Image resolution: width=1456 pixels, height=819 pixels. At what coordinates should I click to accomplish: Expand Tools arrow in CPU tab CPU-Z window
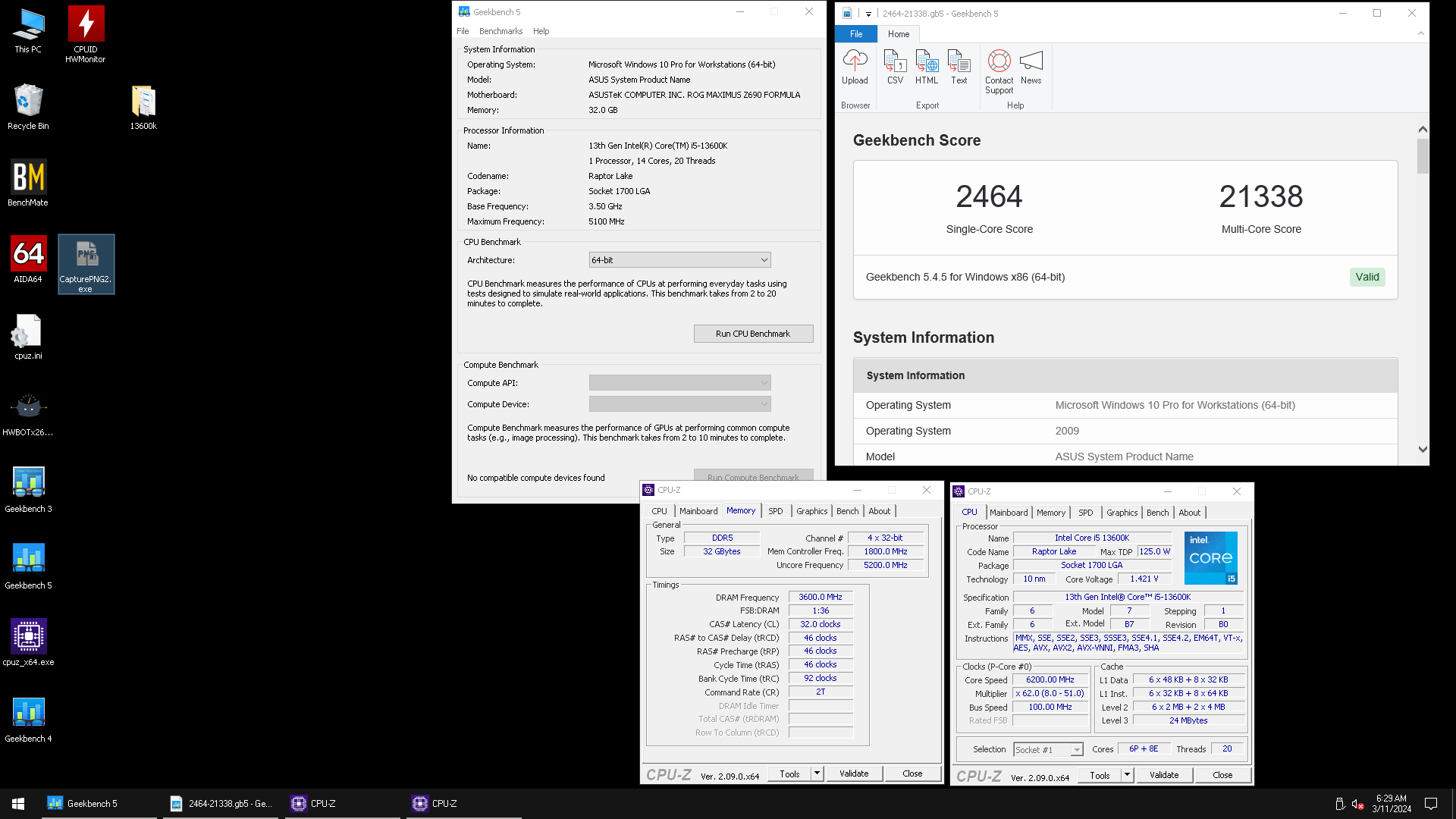pyautogui.click(x=1127, y=775)
